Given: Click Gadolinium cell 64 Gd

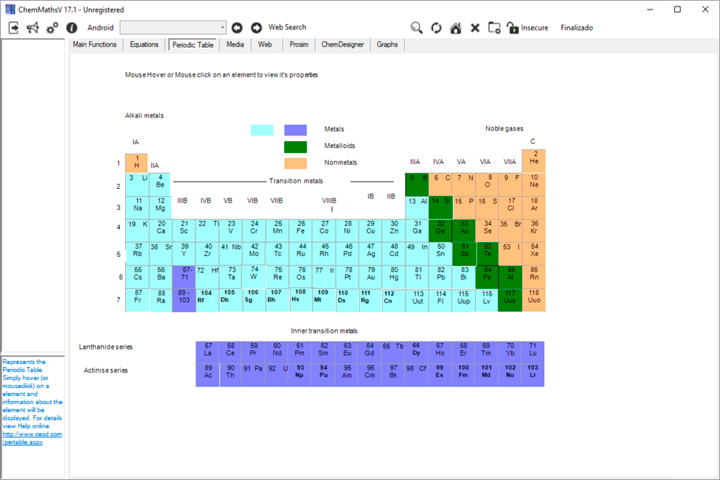Looking at the screenshot, I should tap(370, 352).
